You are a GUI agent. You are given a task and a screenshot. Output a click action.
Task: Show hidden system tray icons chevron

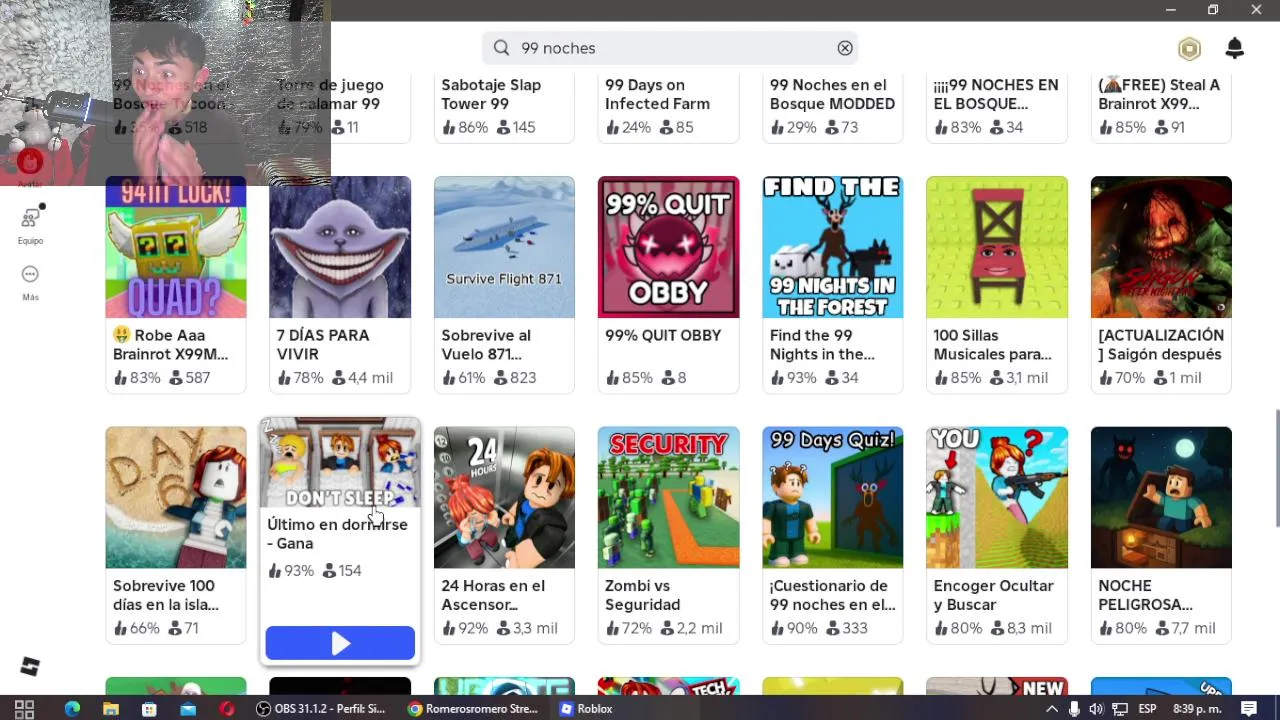[1051, 709]
